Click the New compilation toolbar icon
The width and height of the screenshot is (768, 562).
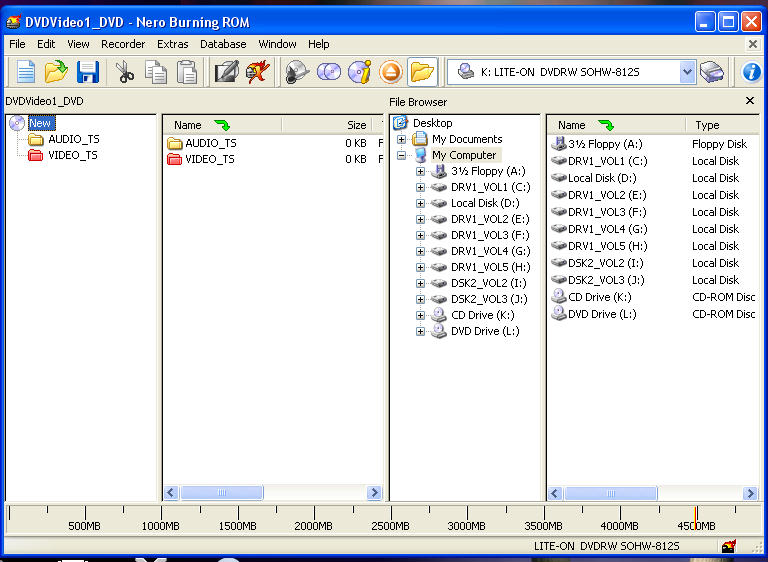point(25,72)
